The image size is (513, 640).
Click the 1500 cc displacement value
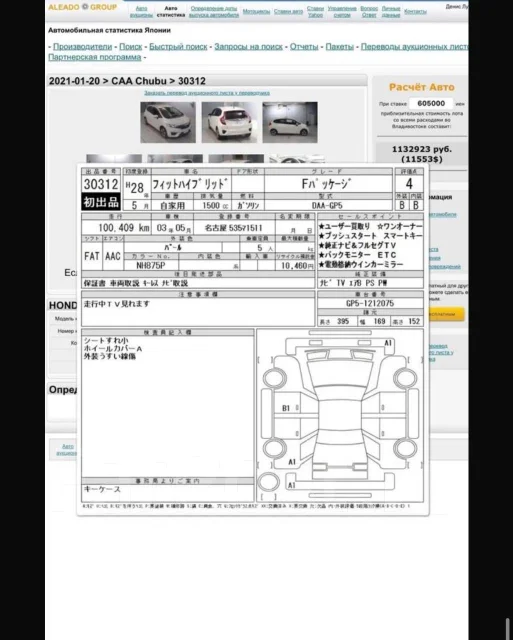click(x=216, y=206)
